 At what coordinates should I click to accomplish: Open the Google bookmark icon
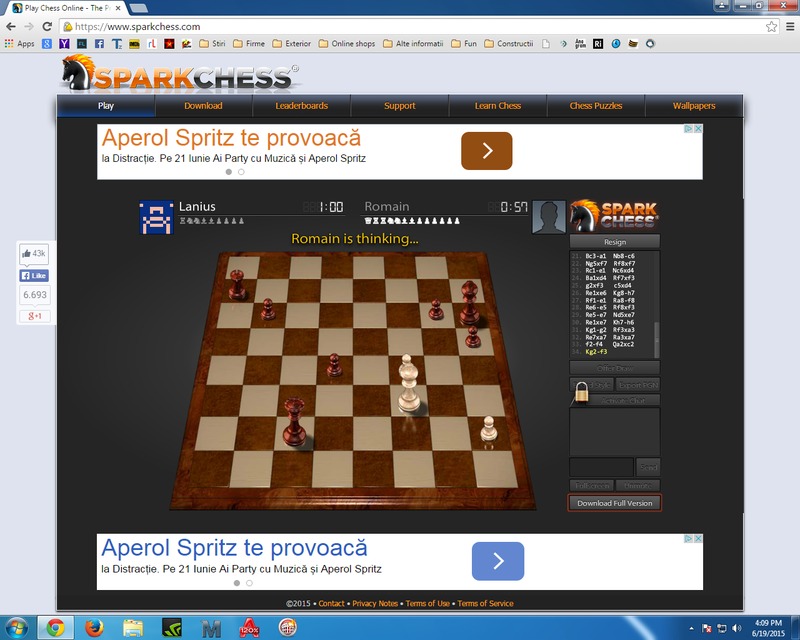coord(47,44)
